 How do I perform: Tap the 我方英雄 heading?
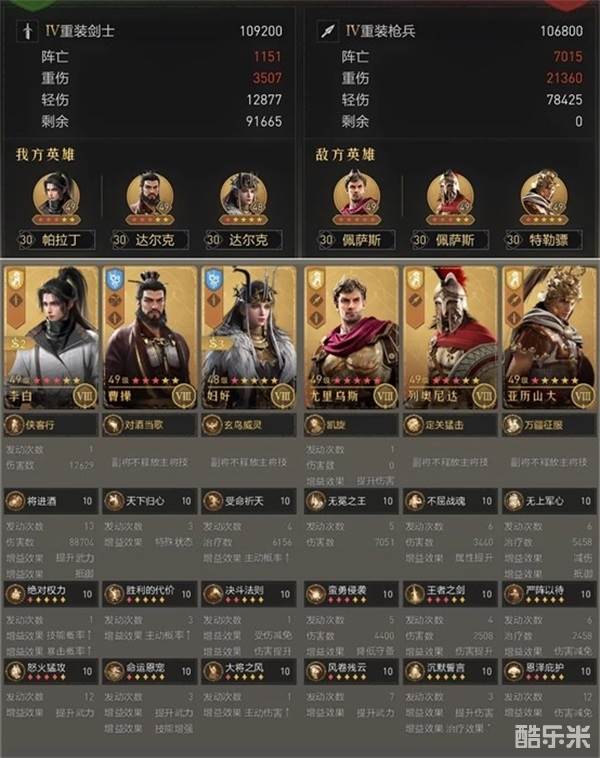45,155
